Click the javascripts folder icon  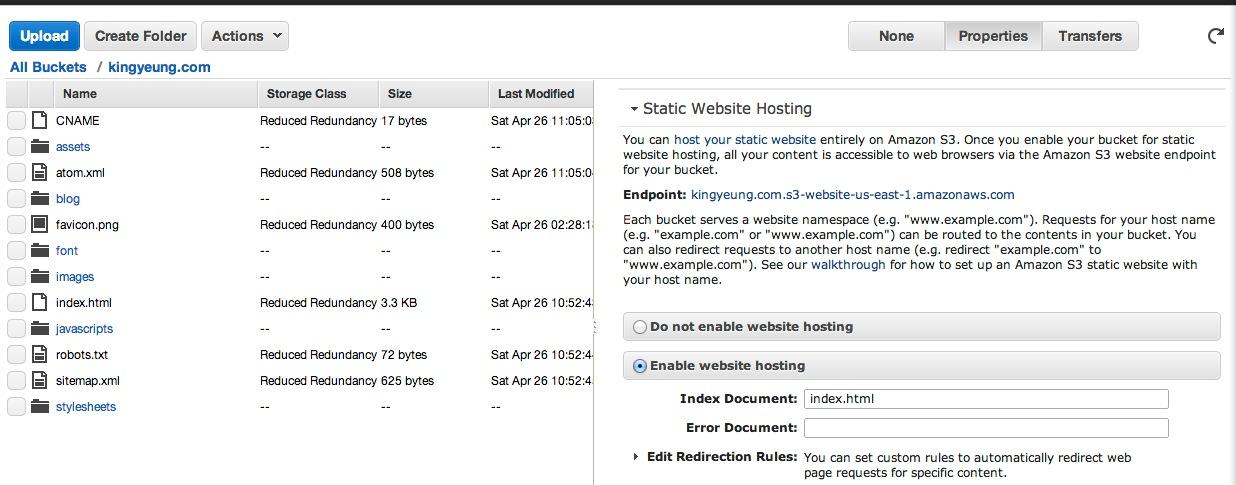tap(40, 328)
